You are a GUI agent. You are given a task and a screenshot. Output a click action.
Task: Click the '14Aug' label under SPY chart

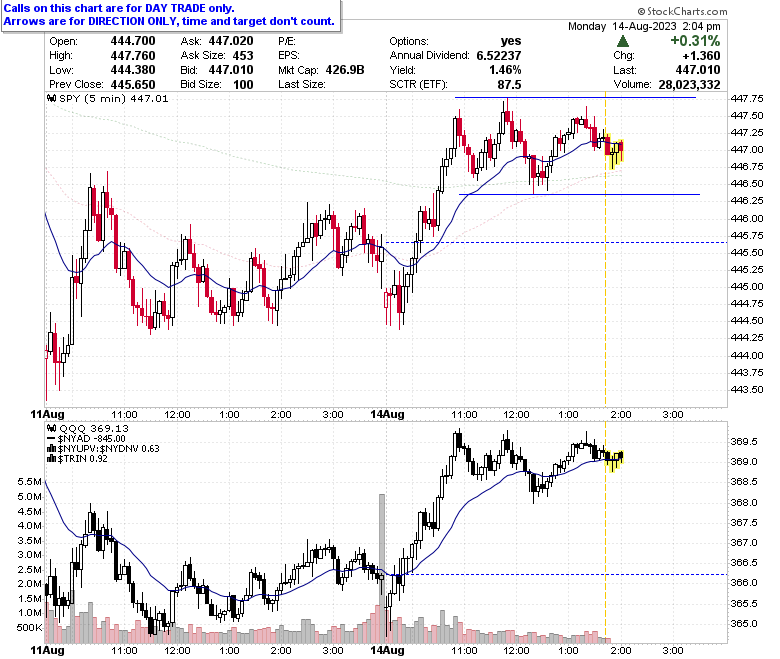(388, 414)
